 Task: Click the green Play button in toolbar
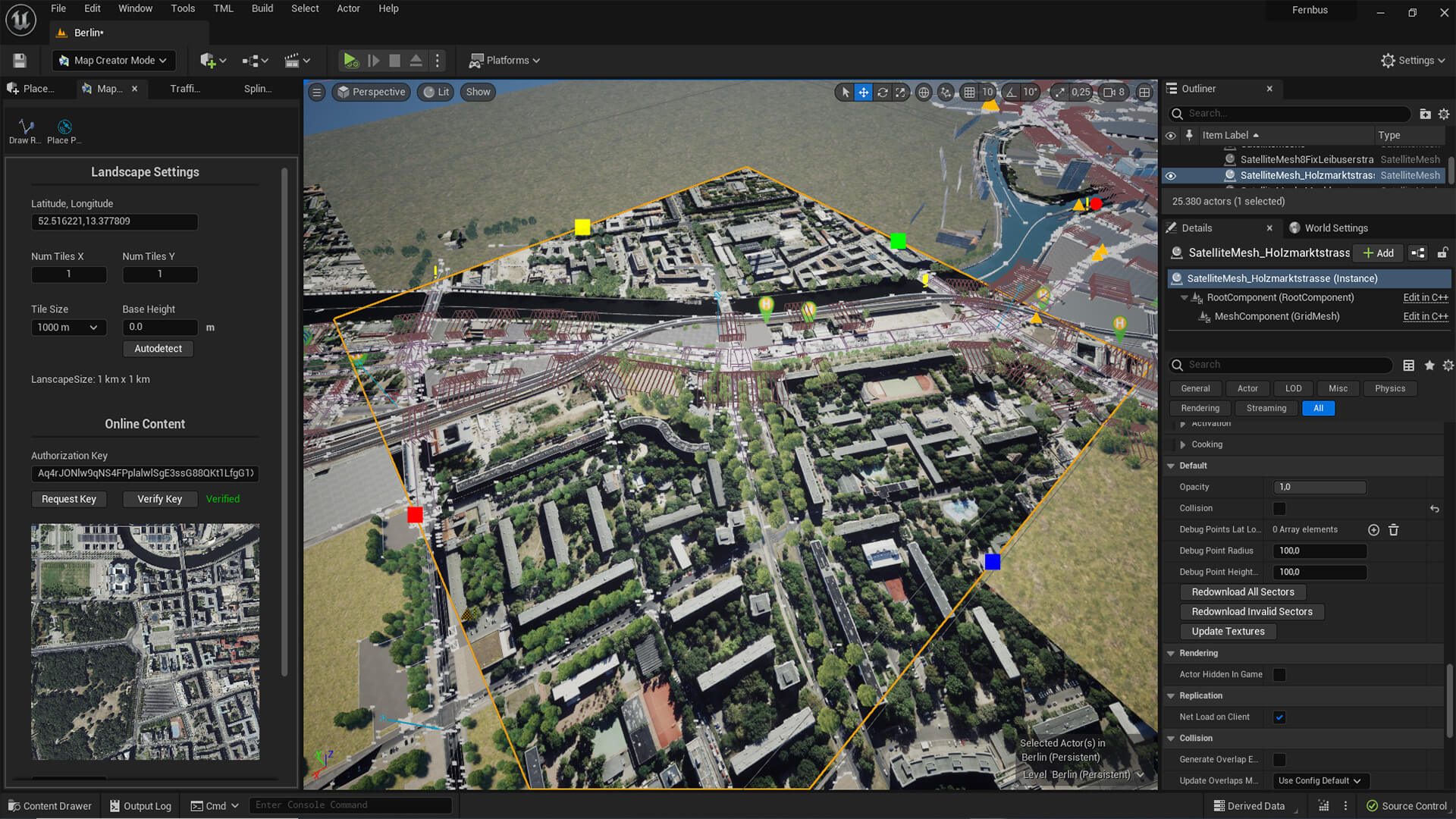pyautogui.click(x=350, y=60)
